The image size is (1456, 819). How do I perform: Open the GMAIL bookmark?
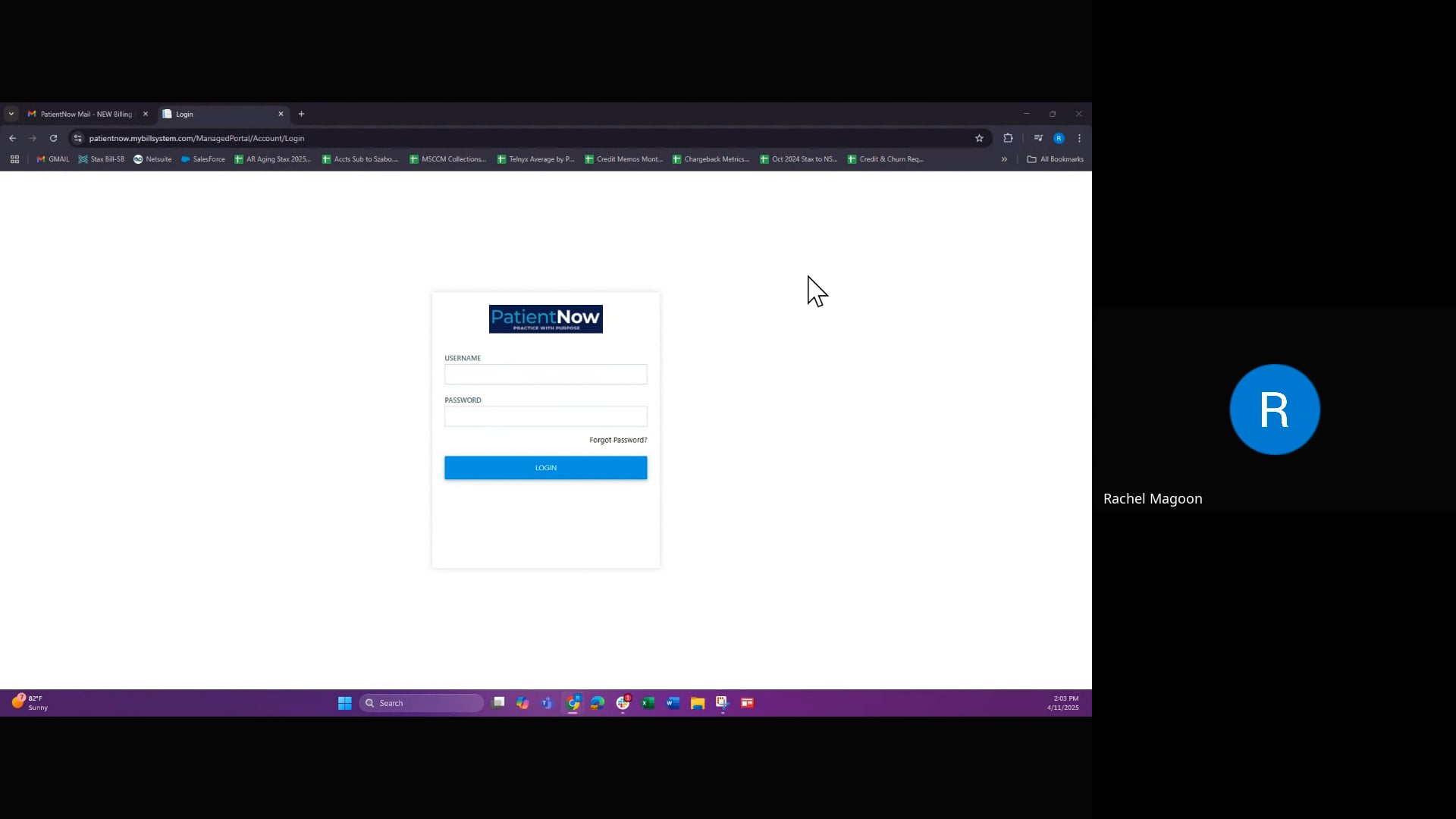pyautogui.click(x=52, y=159)
